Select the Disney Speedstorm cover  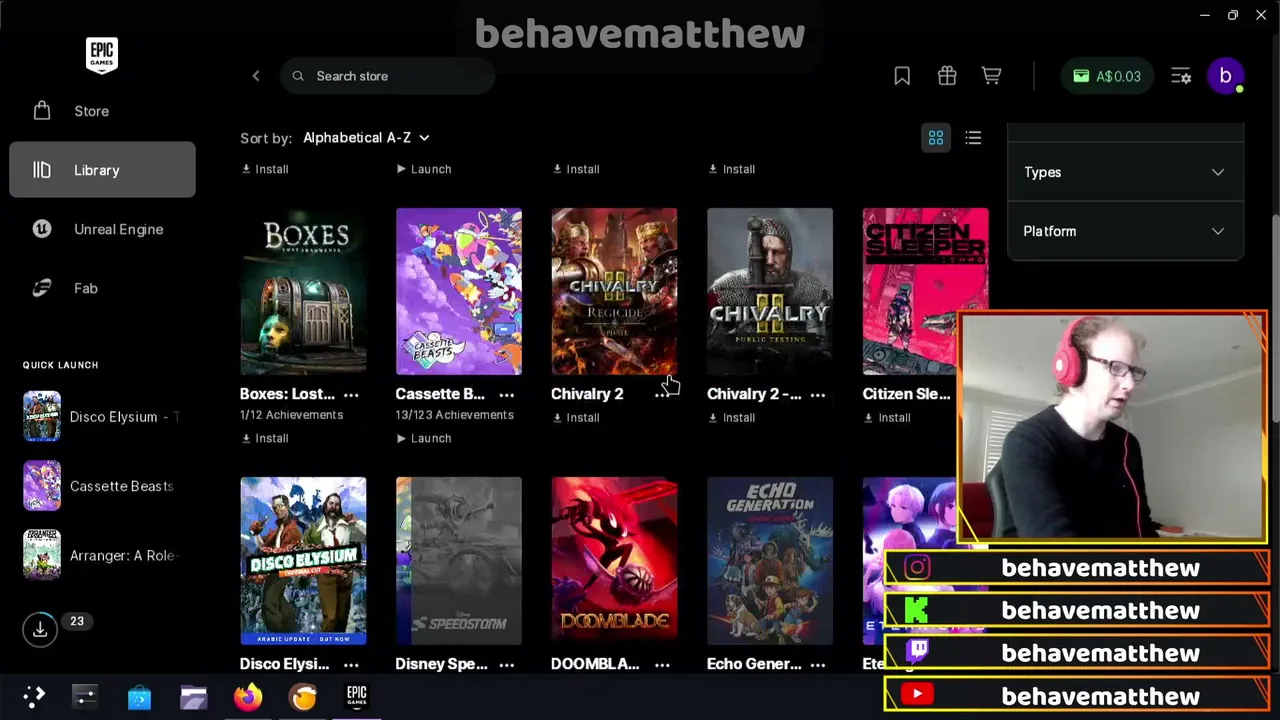click(x=459, y=561)
